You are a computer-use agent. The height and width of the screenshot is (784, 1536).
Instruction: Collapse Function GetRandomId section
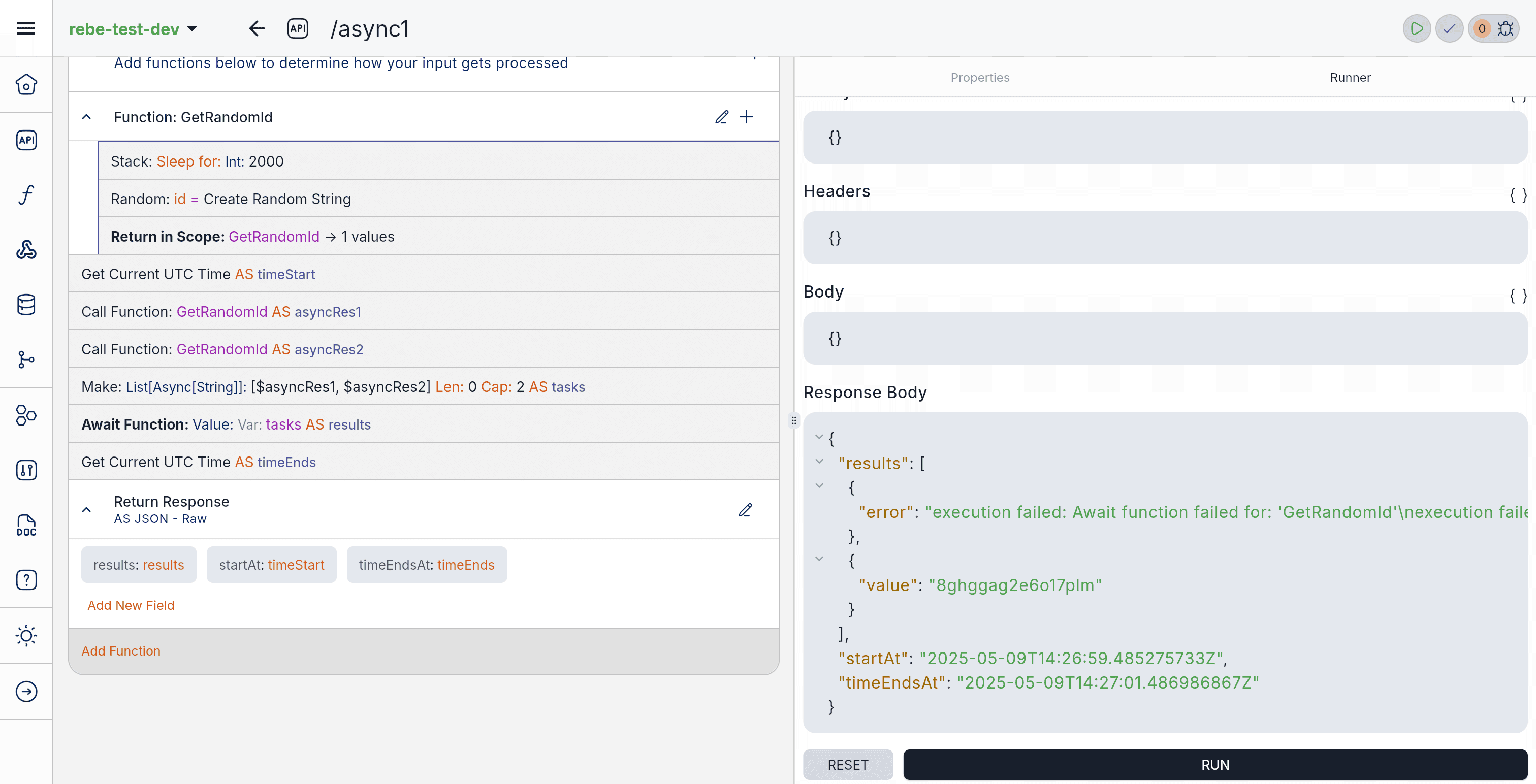86,117
